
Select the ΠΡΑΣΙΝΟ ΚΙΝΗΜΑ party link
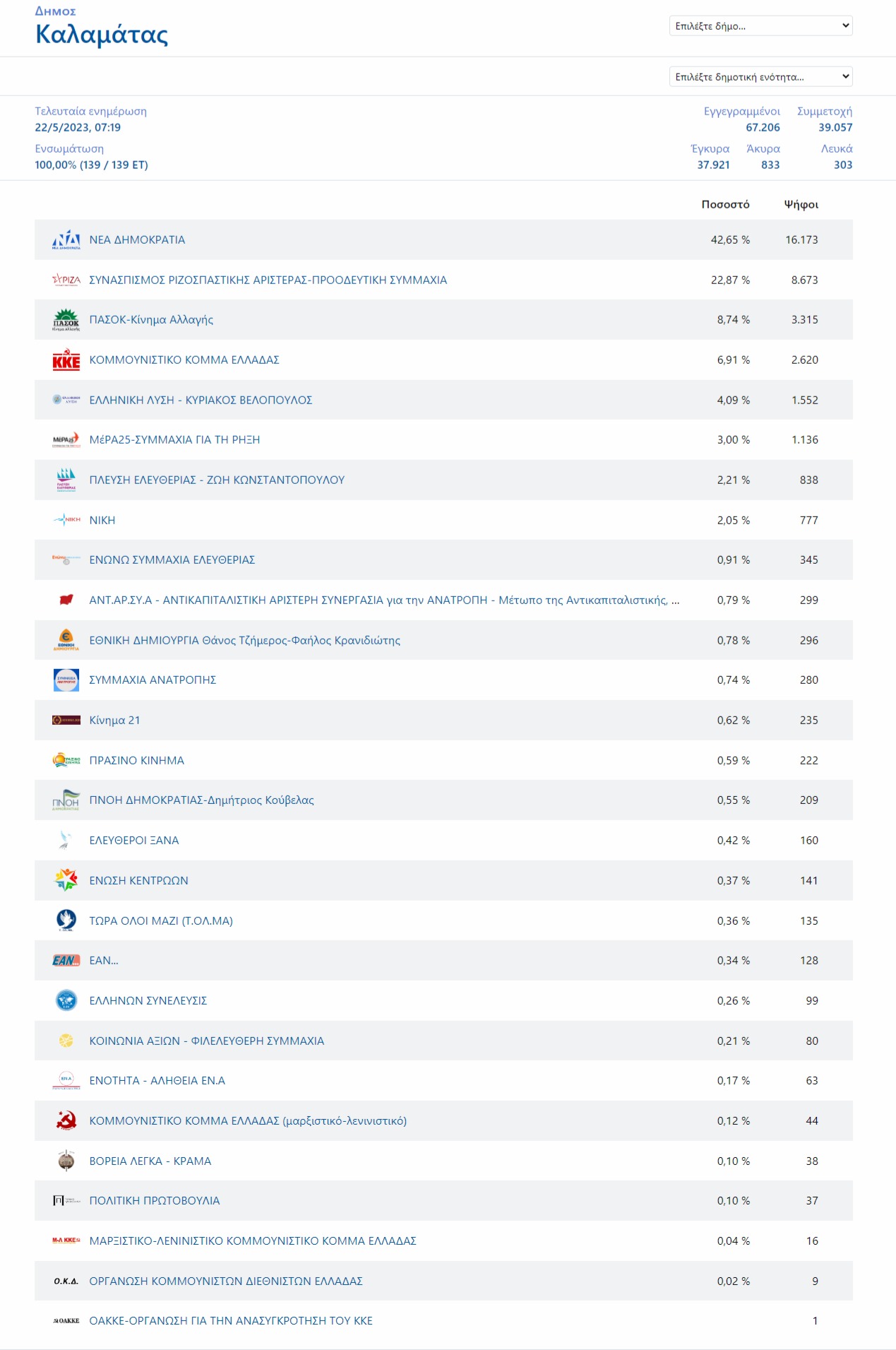click(136, 760)
